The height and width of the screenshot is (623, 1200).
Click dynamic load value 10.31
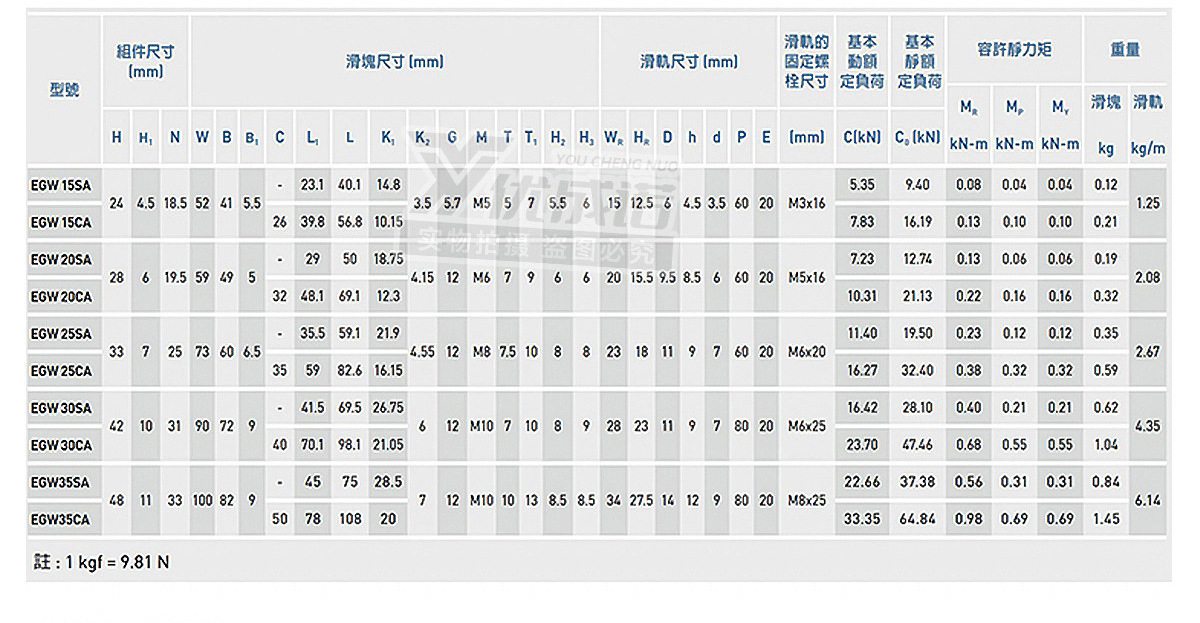point(862,296)
